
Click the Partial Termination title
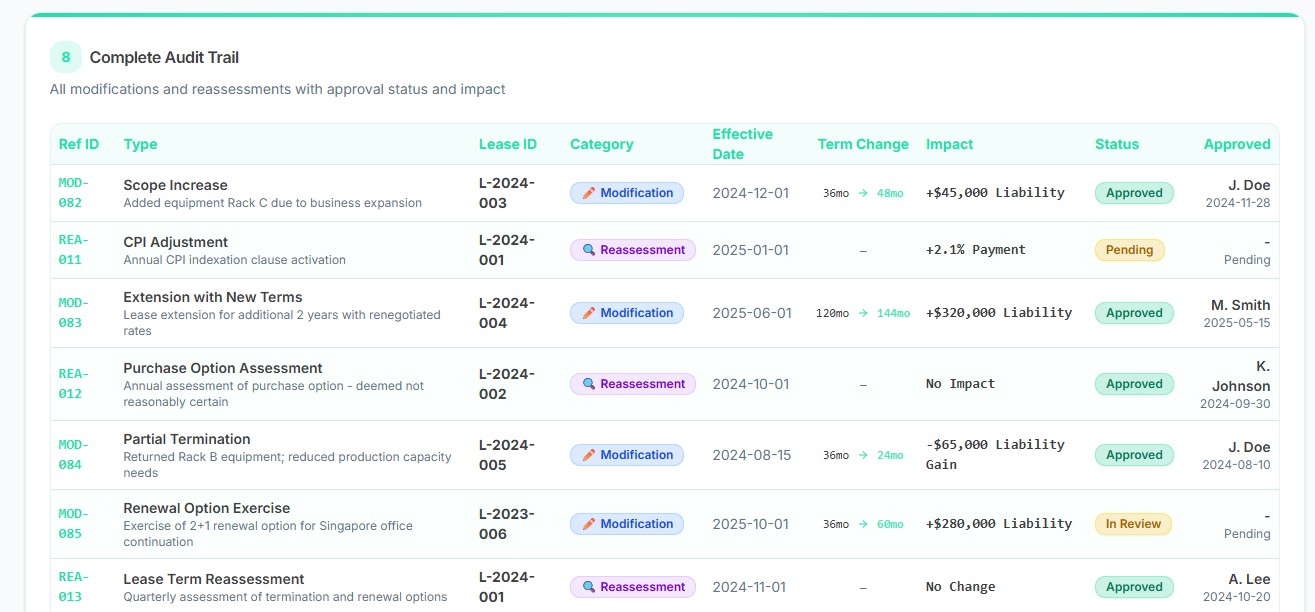187,439
